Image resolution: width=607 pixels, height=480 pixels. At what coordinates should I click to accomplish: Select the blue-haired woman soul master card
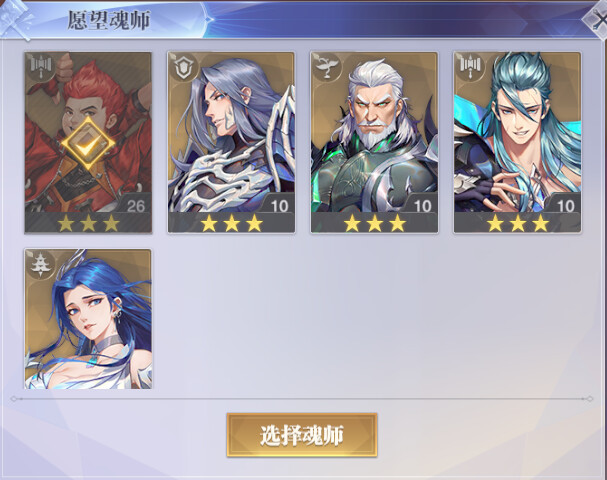[x=88, y=319]
